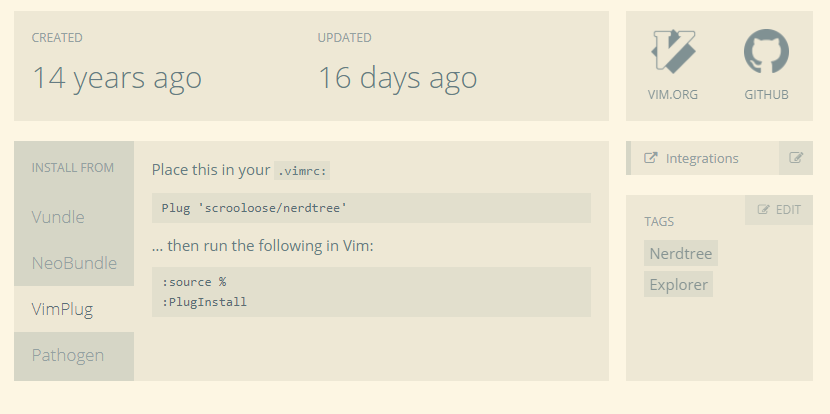
Task: Click the edit pencil icon next to Integrations
Action: pos(796,158)
